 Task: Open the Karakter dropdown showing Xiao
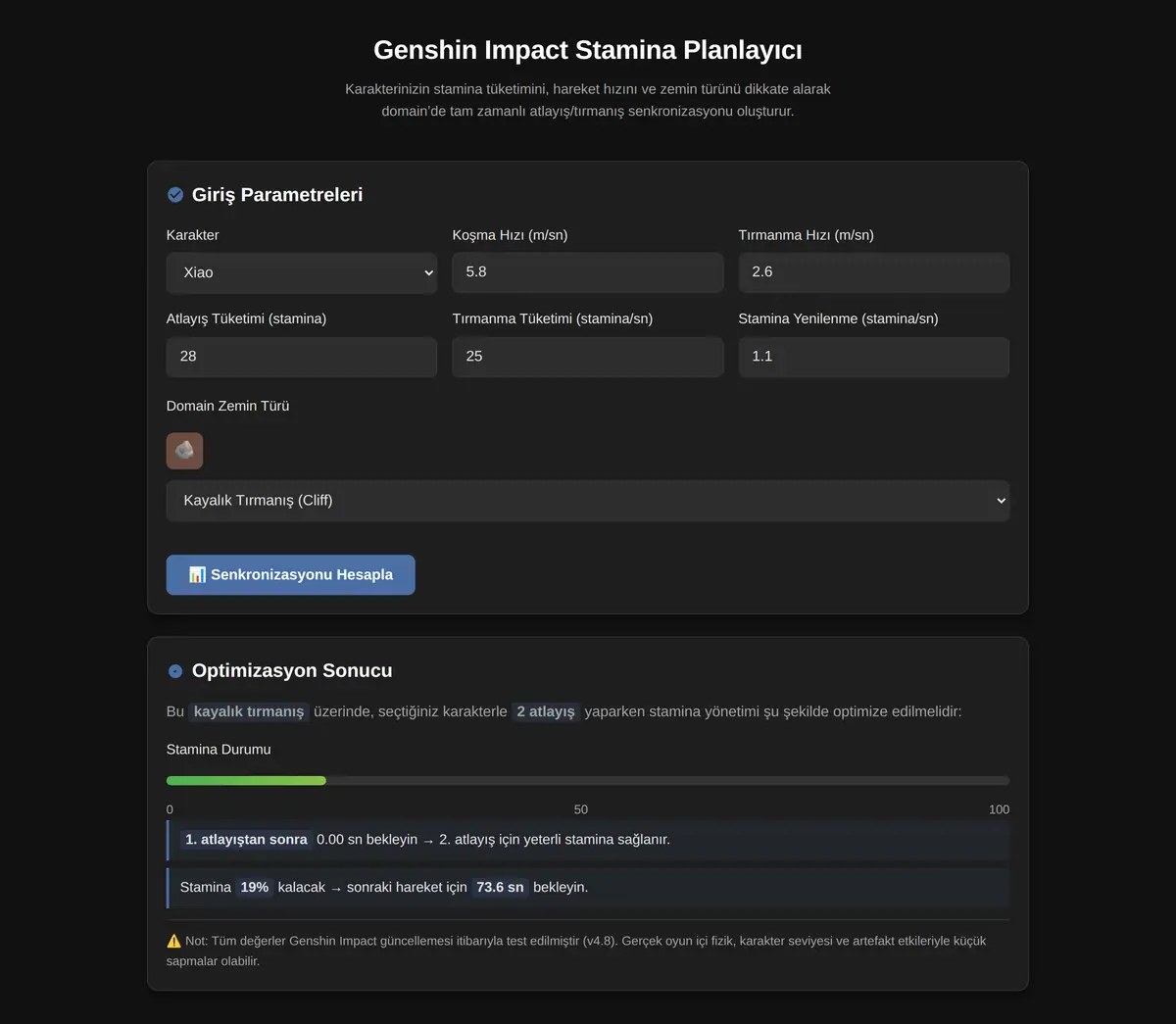(302, 272)
